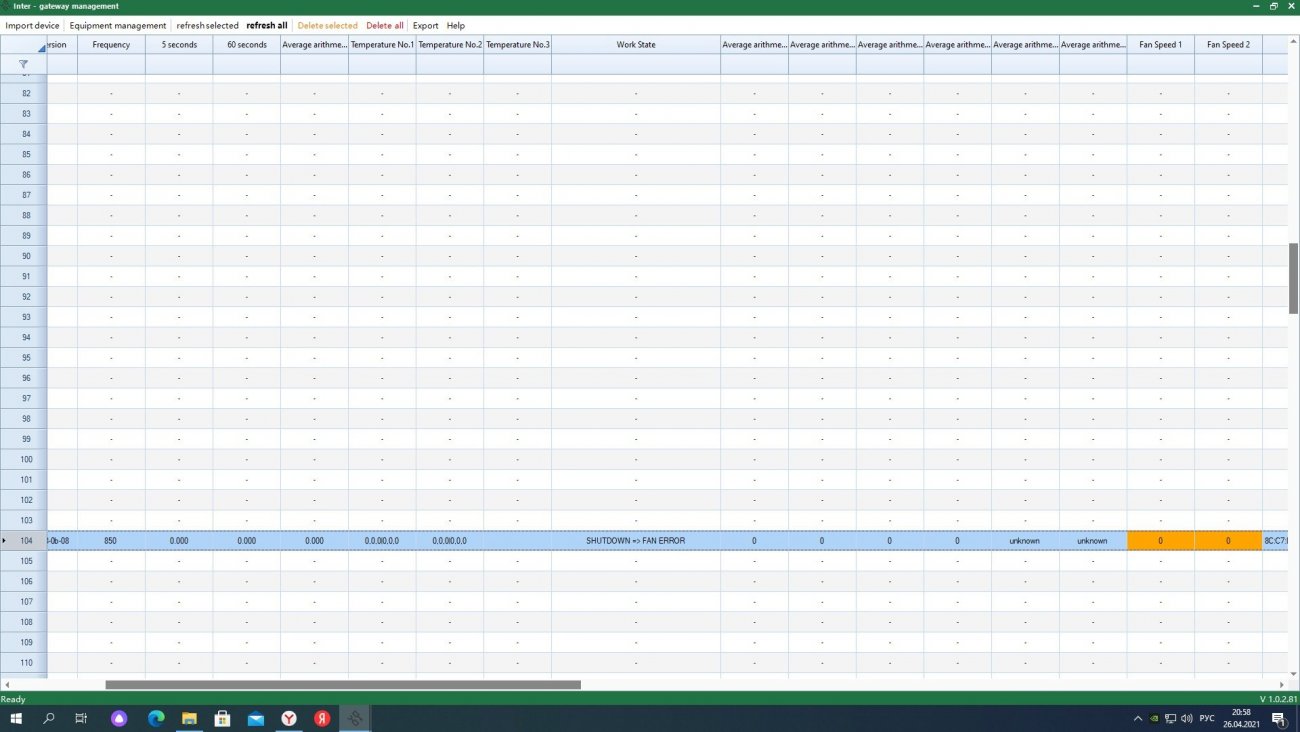This screenshot has height=732, width=1300.
Task: Click Temperature No.2 column header
Action: click(x=450, y=45)
